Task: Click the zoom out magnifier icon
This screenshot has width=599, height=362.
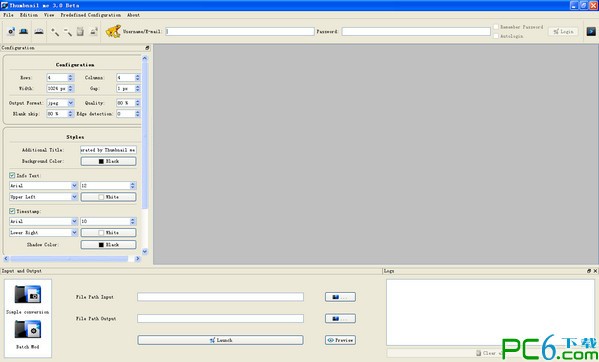Action: pos(68,32)
